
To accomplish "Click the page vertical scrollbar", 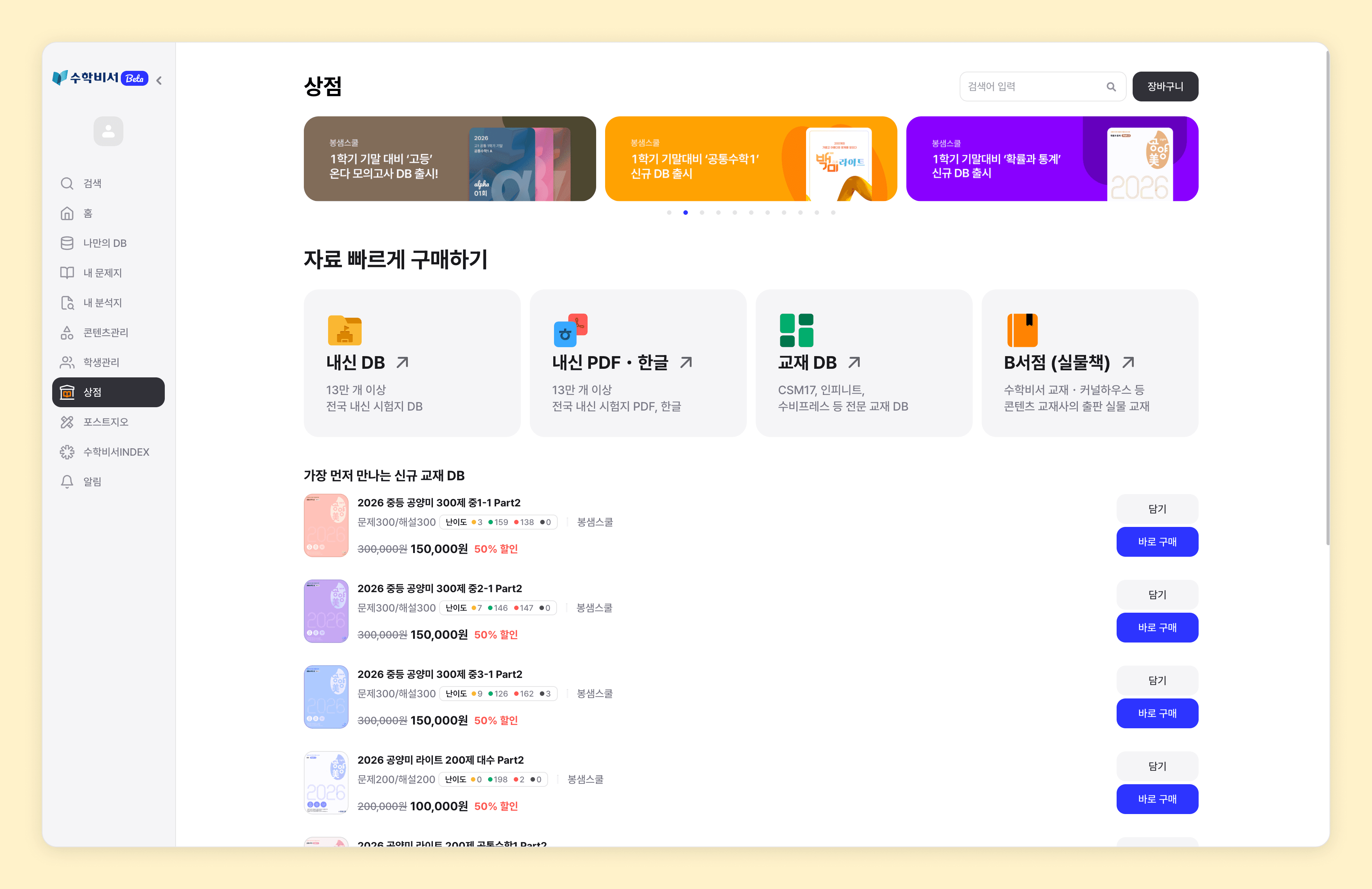I will [x=1328, y=298].
